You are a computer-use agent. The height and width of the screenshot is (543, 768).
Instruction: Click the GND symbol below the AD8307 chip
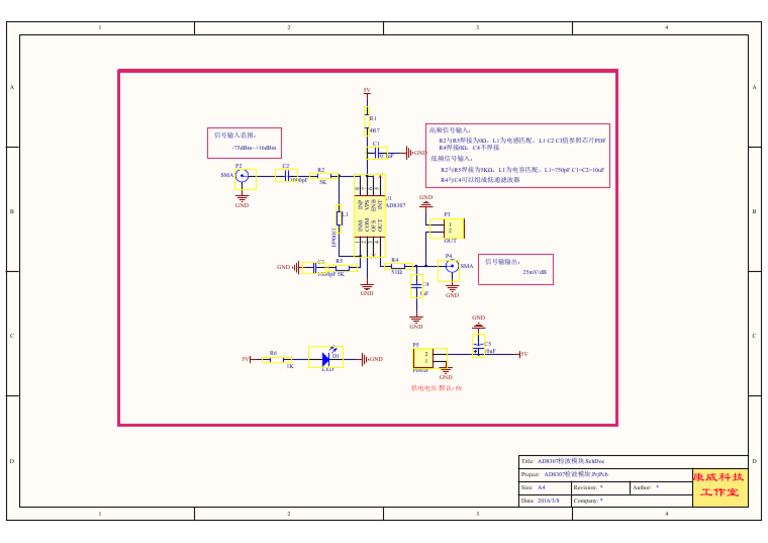(367, 289)
